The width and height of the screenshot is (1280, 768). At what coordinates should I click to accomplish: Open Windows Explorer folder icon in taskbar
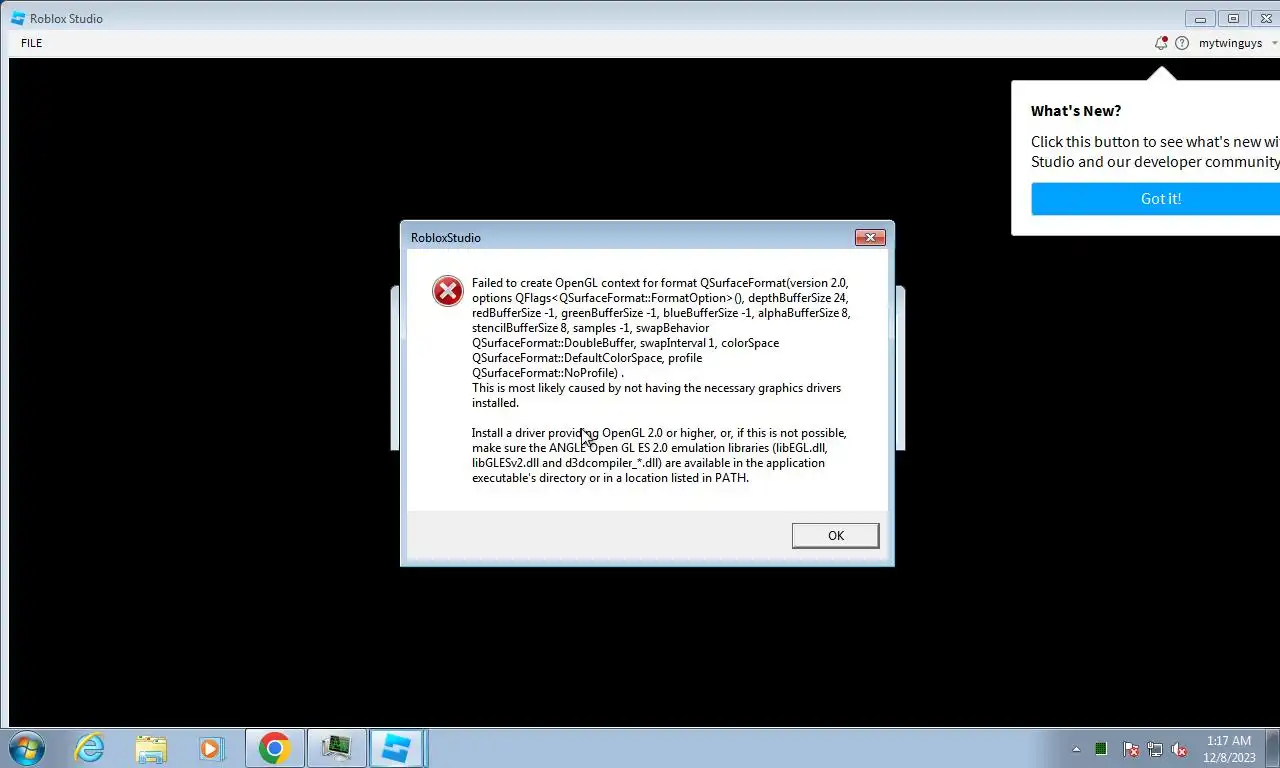pyautogui.click(x=151, y=748)
